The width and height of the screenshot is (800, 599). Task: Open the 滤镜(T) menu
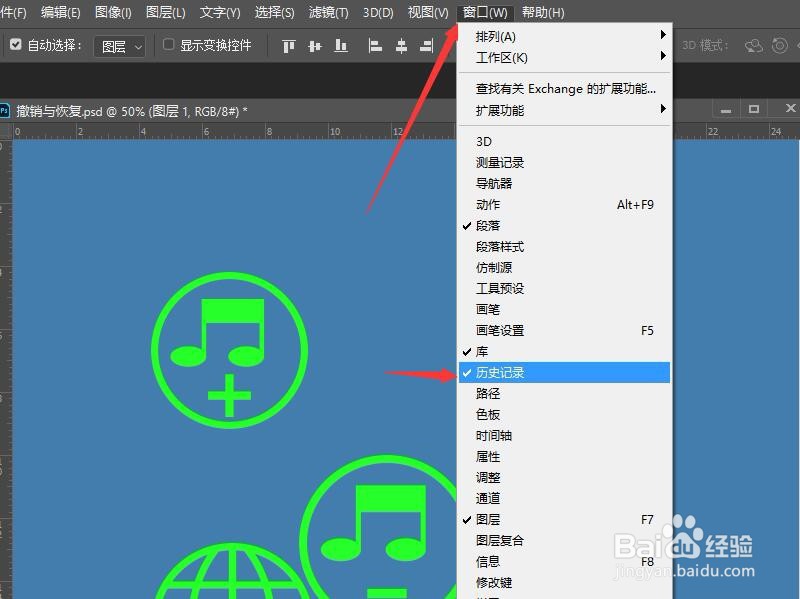coord(329,12)
